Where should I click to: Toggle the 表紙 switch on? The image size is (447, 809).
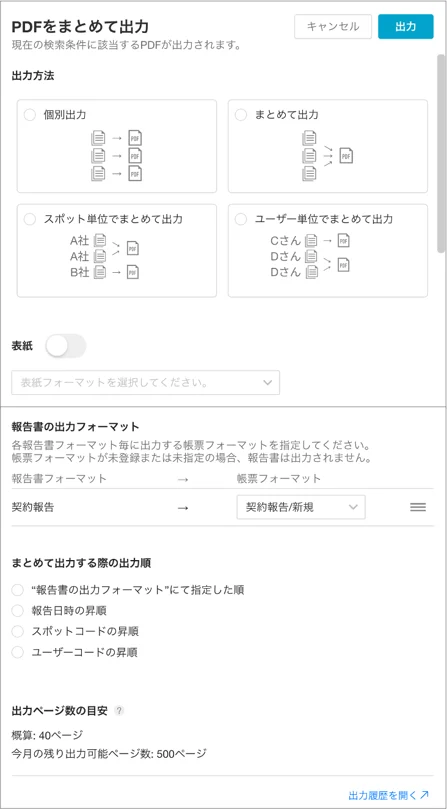66,346
